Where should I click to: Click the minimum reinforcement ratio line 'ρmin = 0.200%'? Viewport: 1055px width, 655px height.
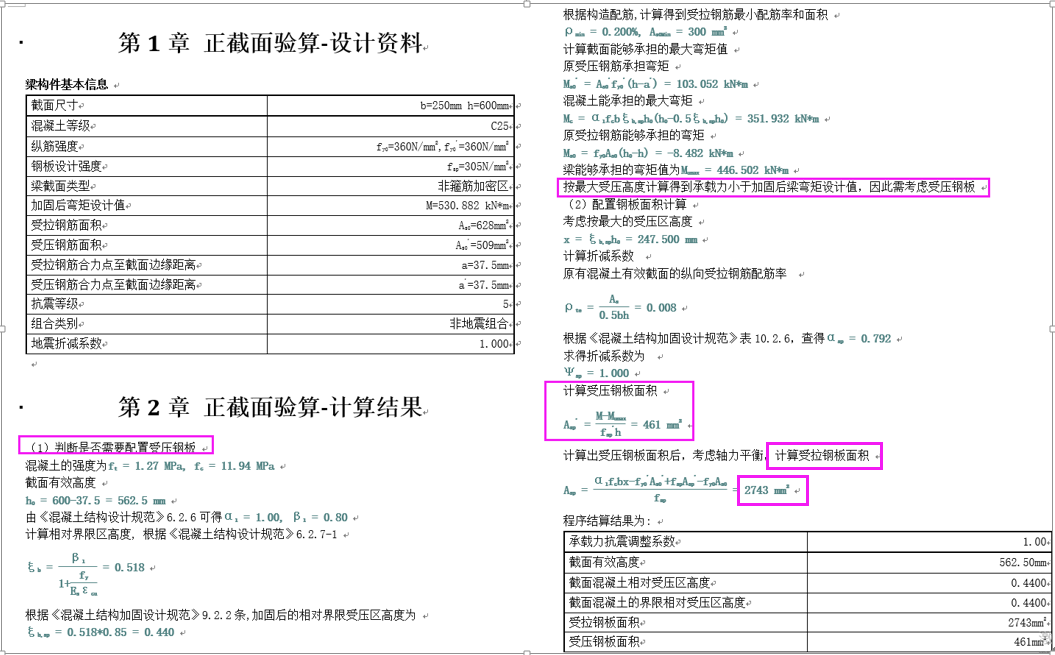(x=646, y=32)
